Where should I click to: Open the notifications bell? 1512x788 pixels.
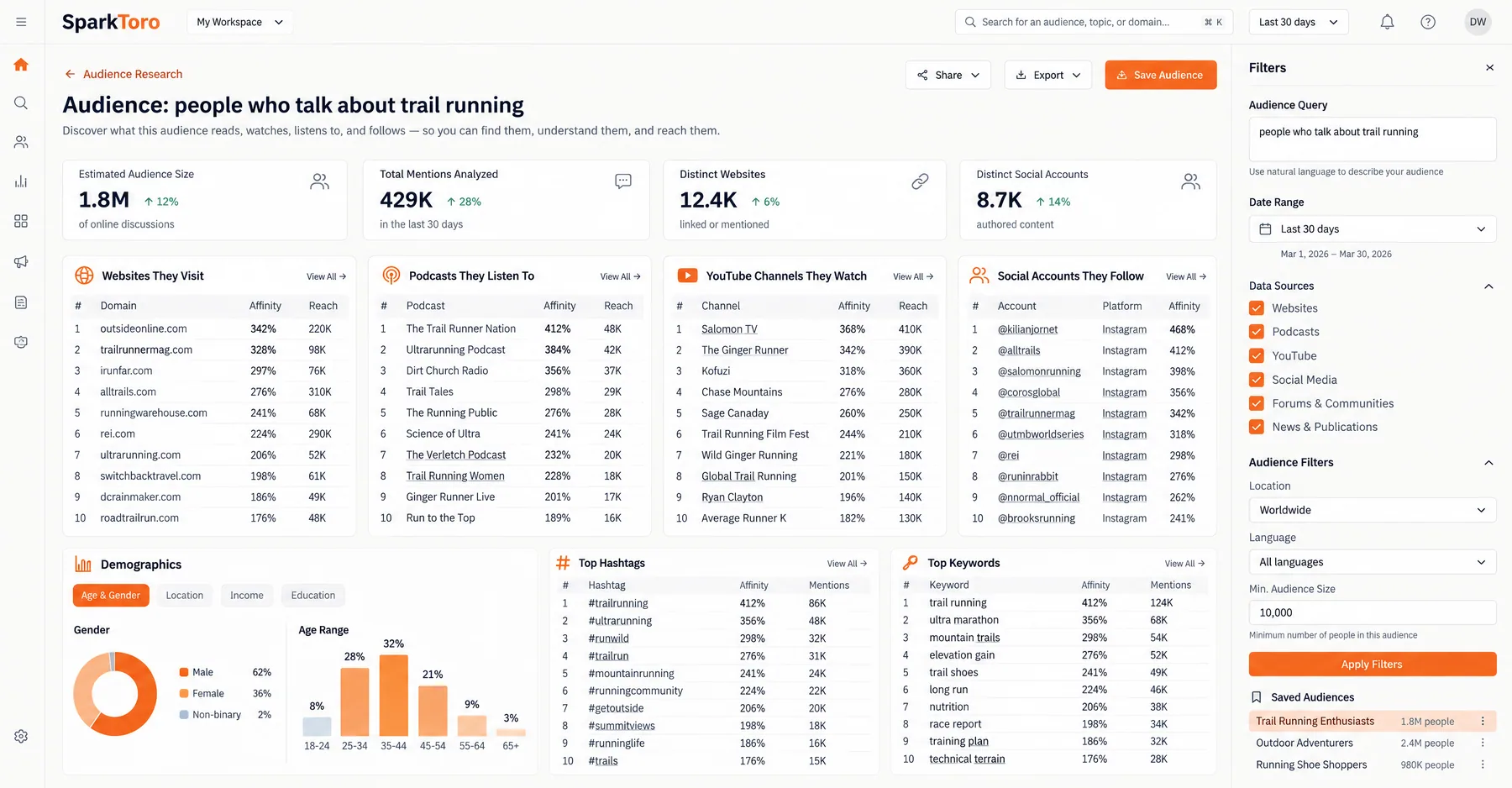pyautogui.click(x=1387, y=22)
